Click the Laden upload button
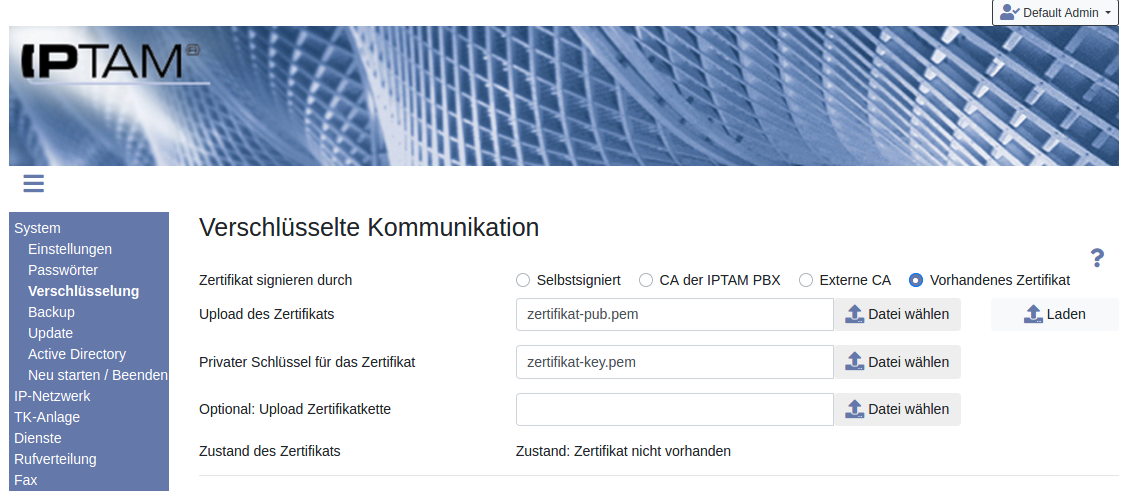 tap(1055, 314)
